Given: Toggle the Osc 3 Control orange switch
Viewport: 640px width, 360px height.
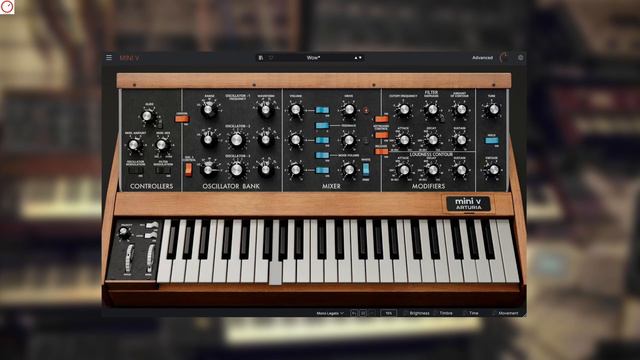Looking at the screenshot, I should tap(188, 169).
